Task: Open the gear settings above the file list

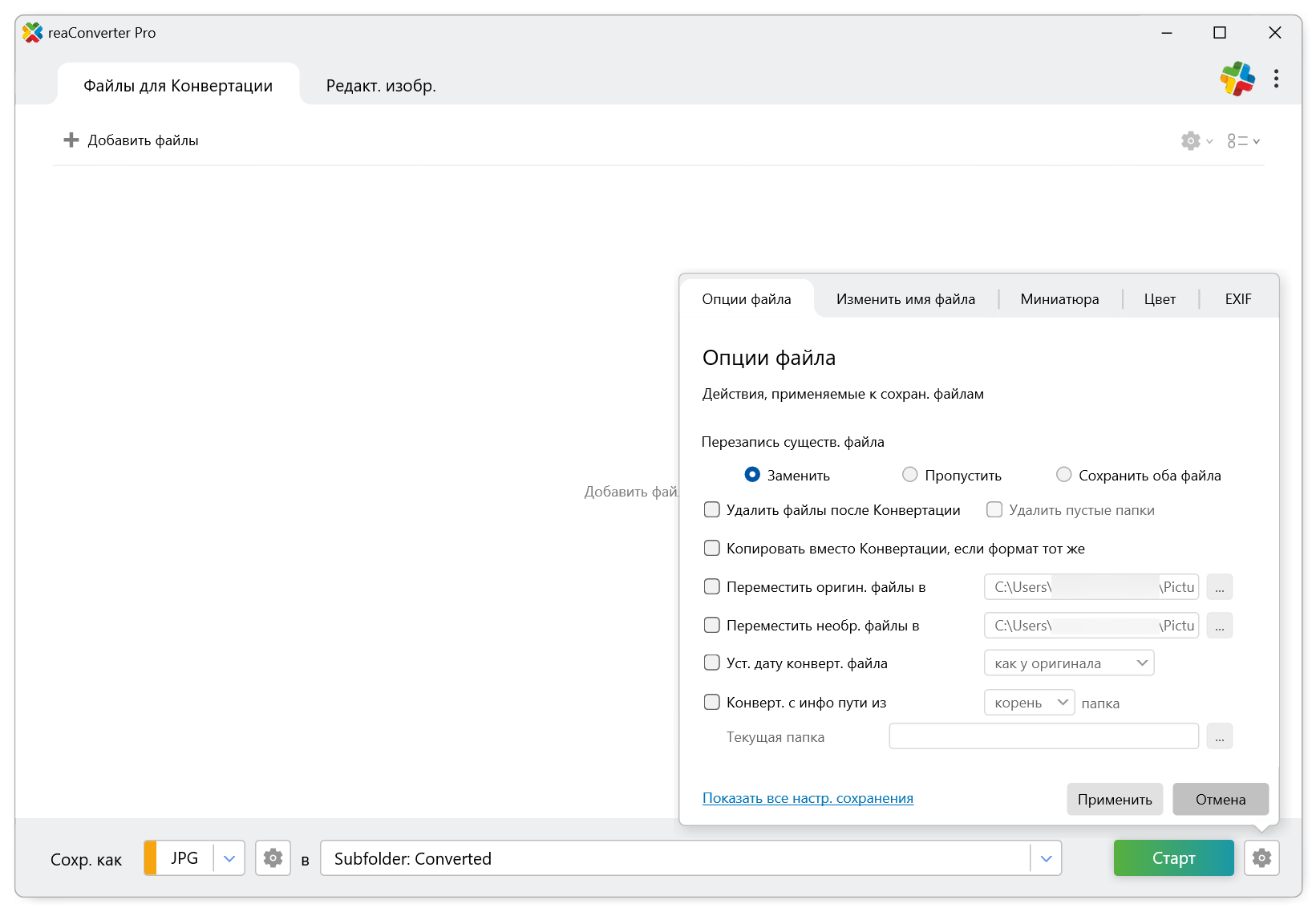Action: coord(1192,141)
